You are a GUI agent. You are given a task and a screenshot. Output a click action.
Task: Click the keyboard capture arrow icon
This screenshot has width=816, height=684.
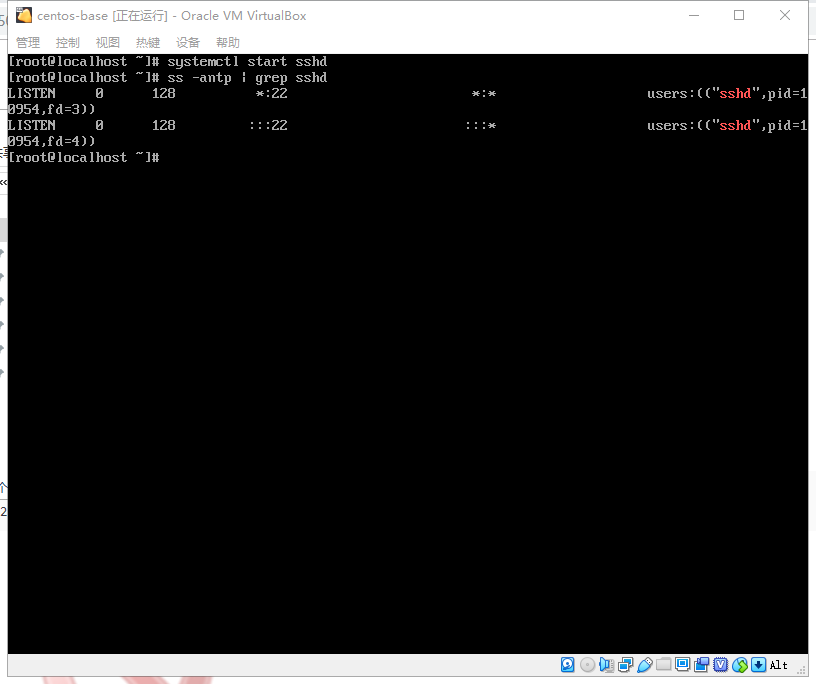(758, 665)
